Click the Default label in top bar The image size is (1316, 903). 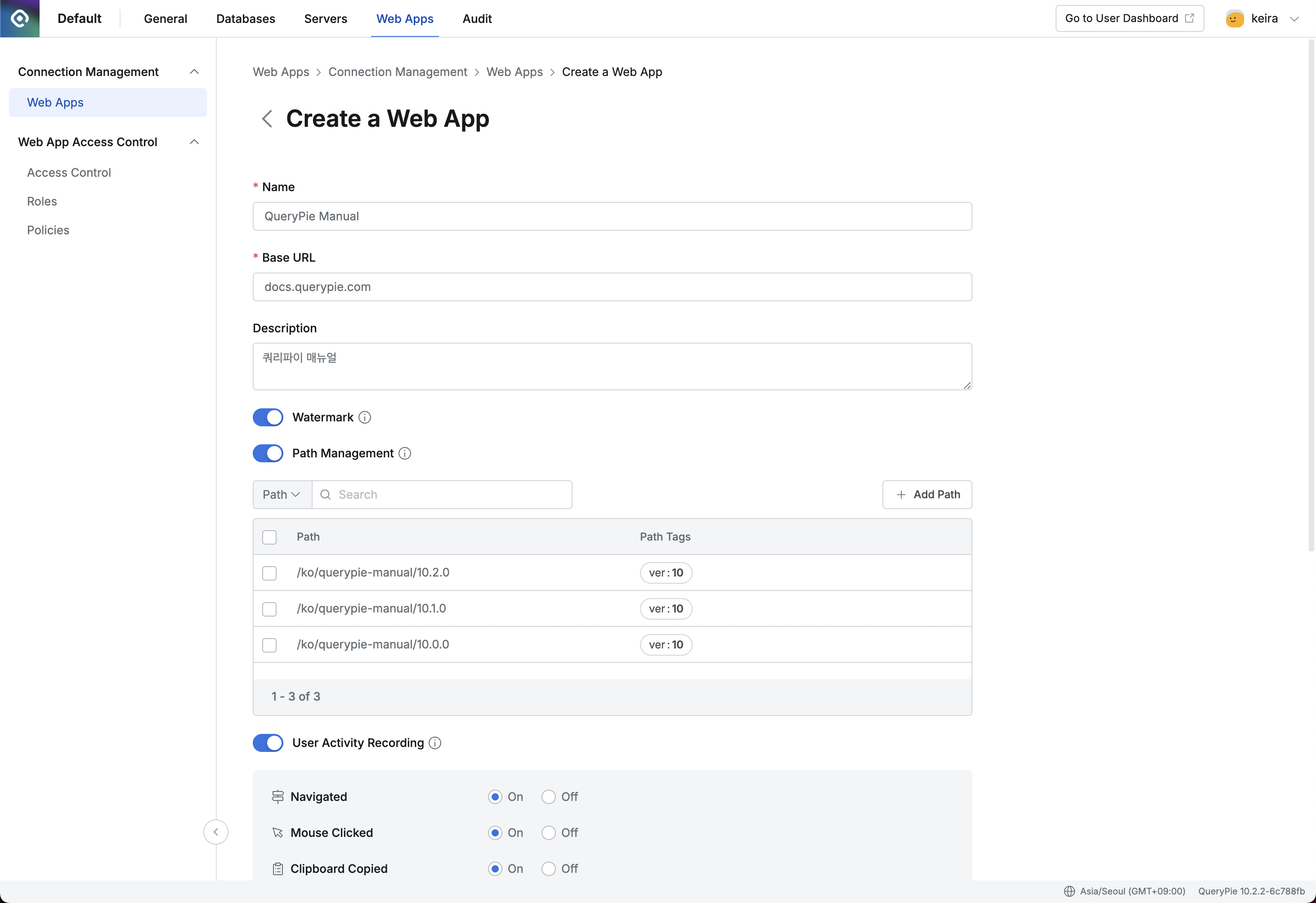[x=79, y=19]
